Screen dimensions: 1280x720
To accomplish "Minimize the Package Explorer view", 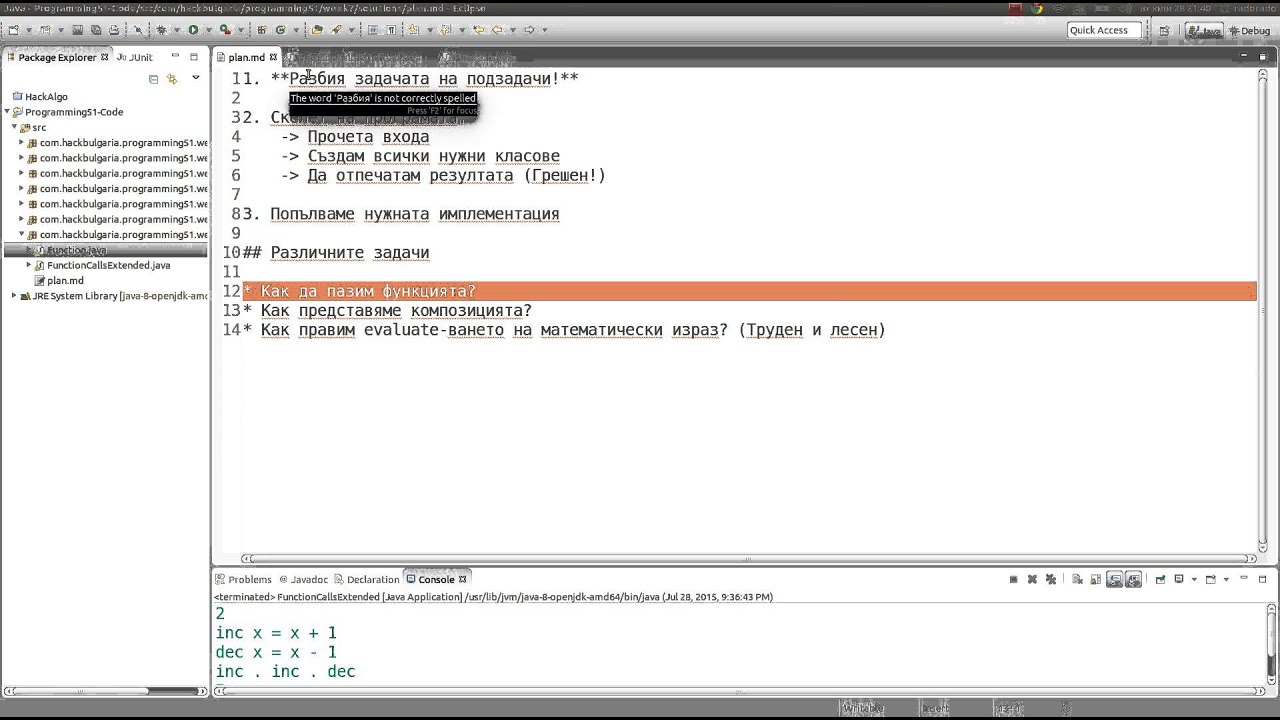I will pos(175,57).
